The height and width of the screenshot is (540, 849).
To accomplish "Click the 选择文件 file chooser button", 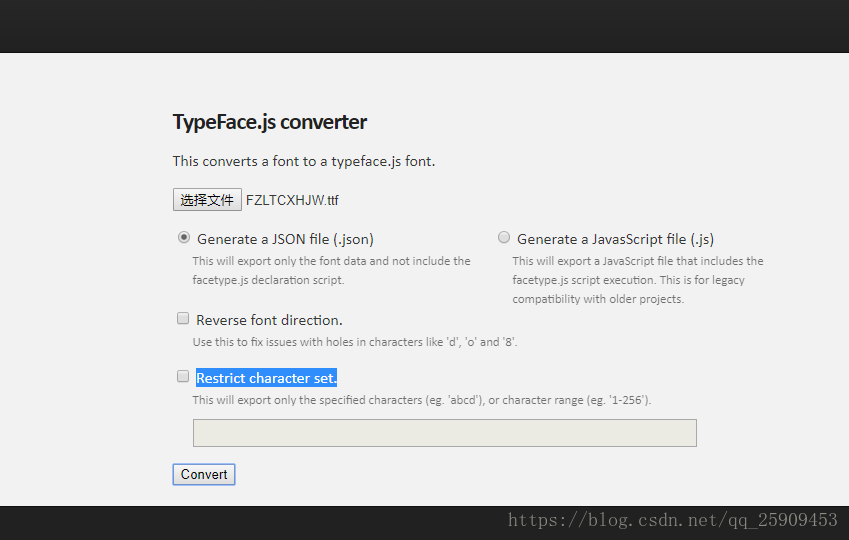I will (207, 200).
